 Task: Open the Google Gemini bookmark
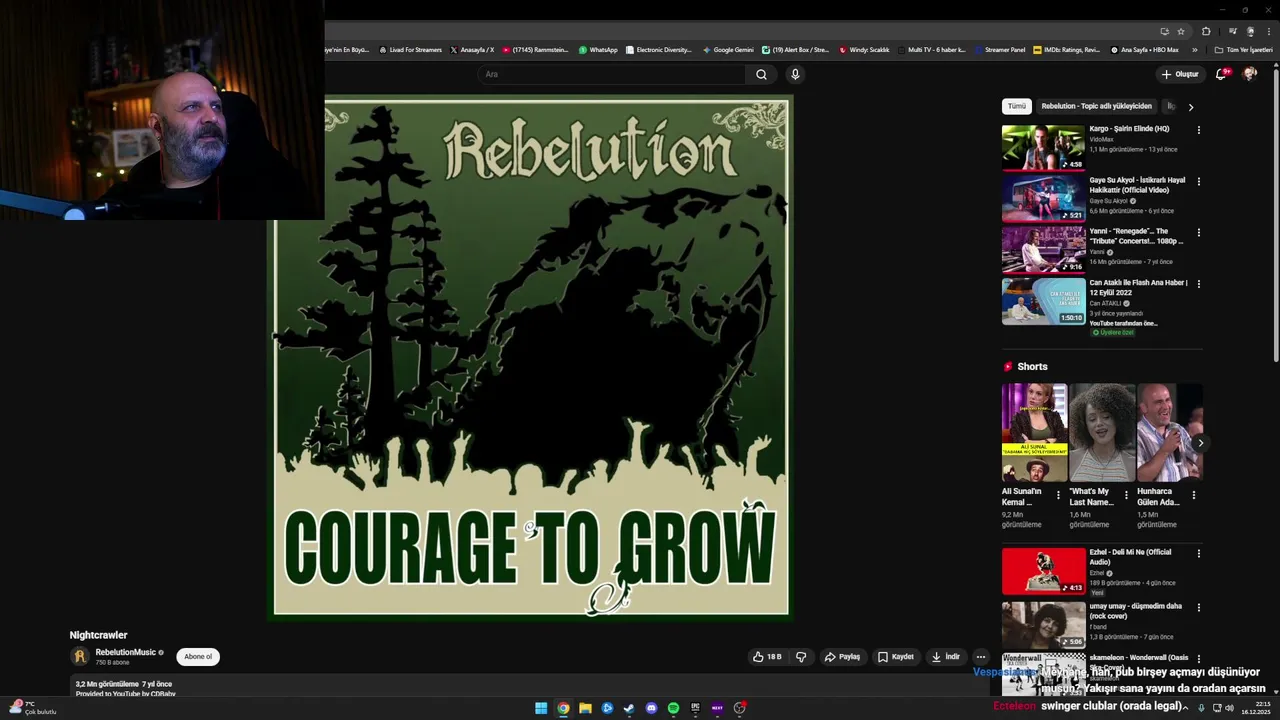[x=728, y=50]
